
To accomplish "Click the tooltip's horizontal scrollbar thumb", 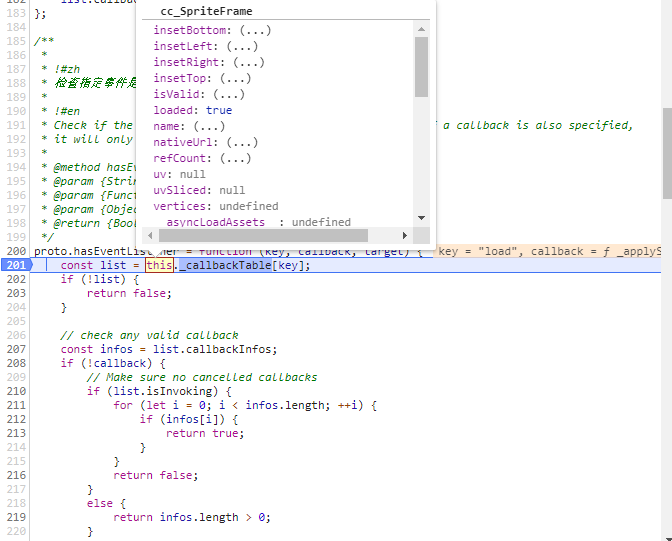I will coord(263,235).
